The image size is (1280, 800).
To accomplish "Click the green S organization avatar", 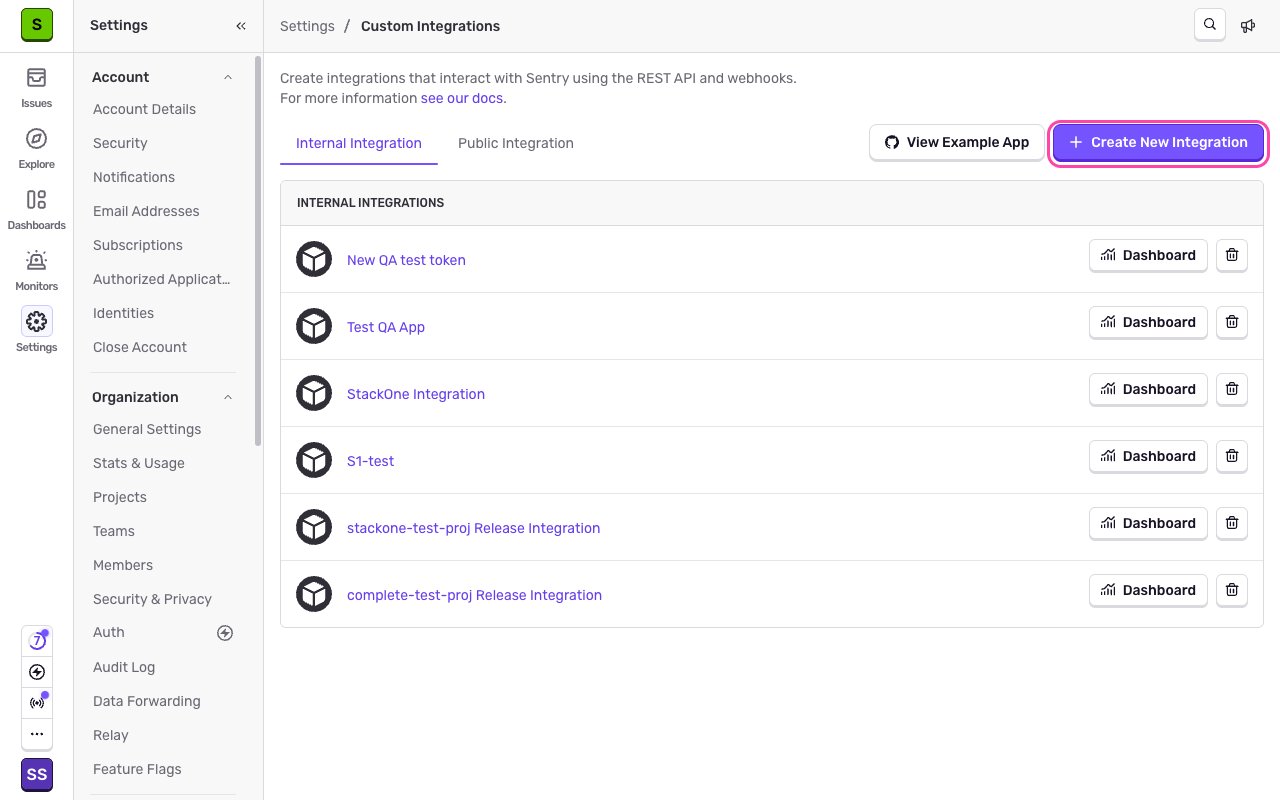I will click(x=37, y=25).
